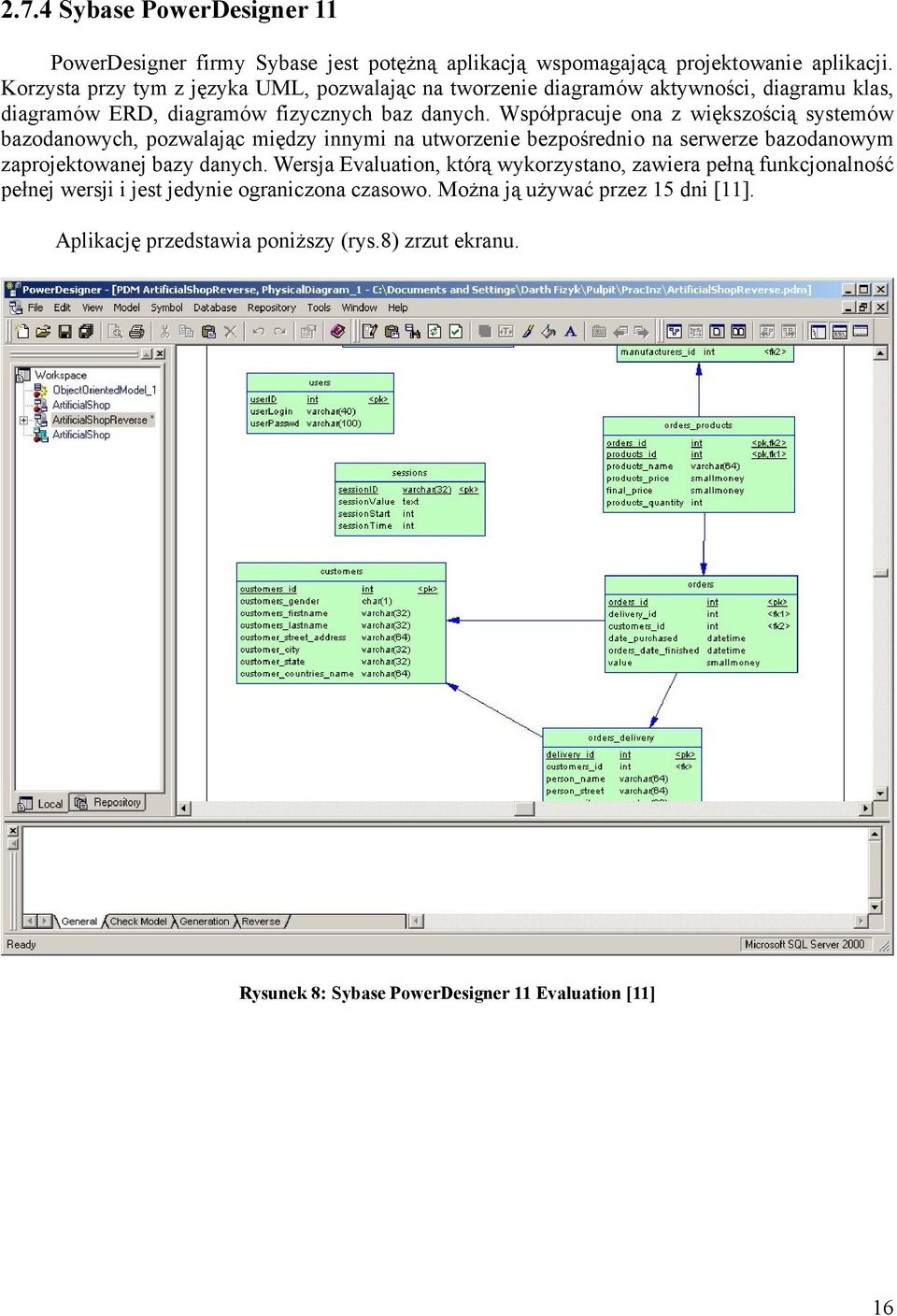This screenshot has width=897, height=1316.
Task: Select the customers table header
Action: 341,571
